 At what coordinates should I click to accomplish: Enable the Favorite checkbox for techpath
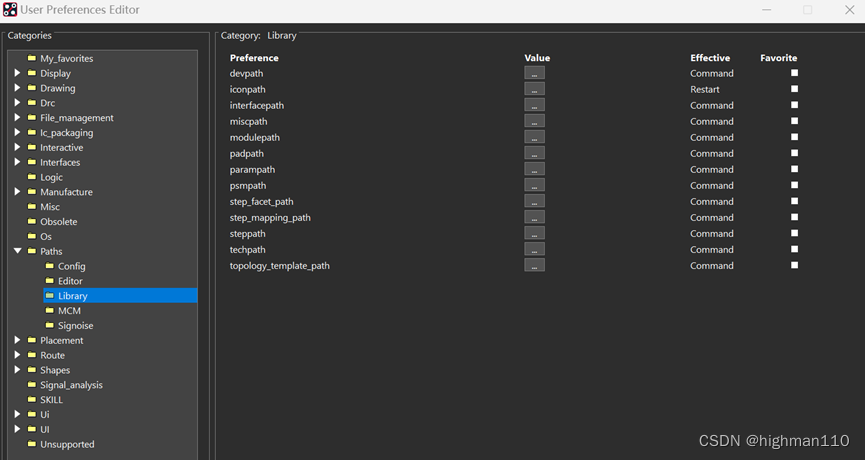click(x=795, y=249)
